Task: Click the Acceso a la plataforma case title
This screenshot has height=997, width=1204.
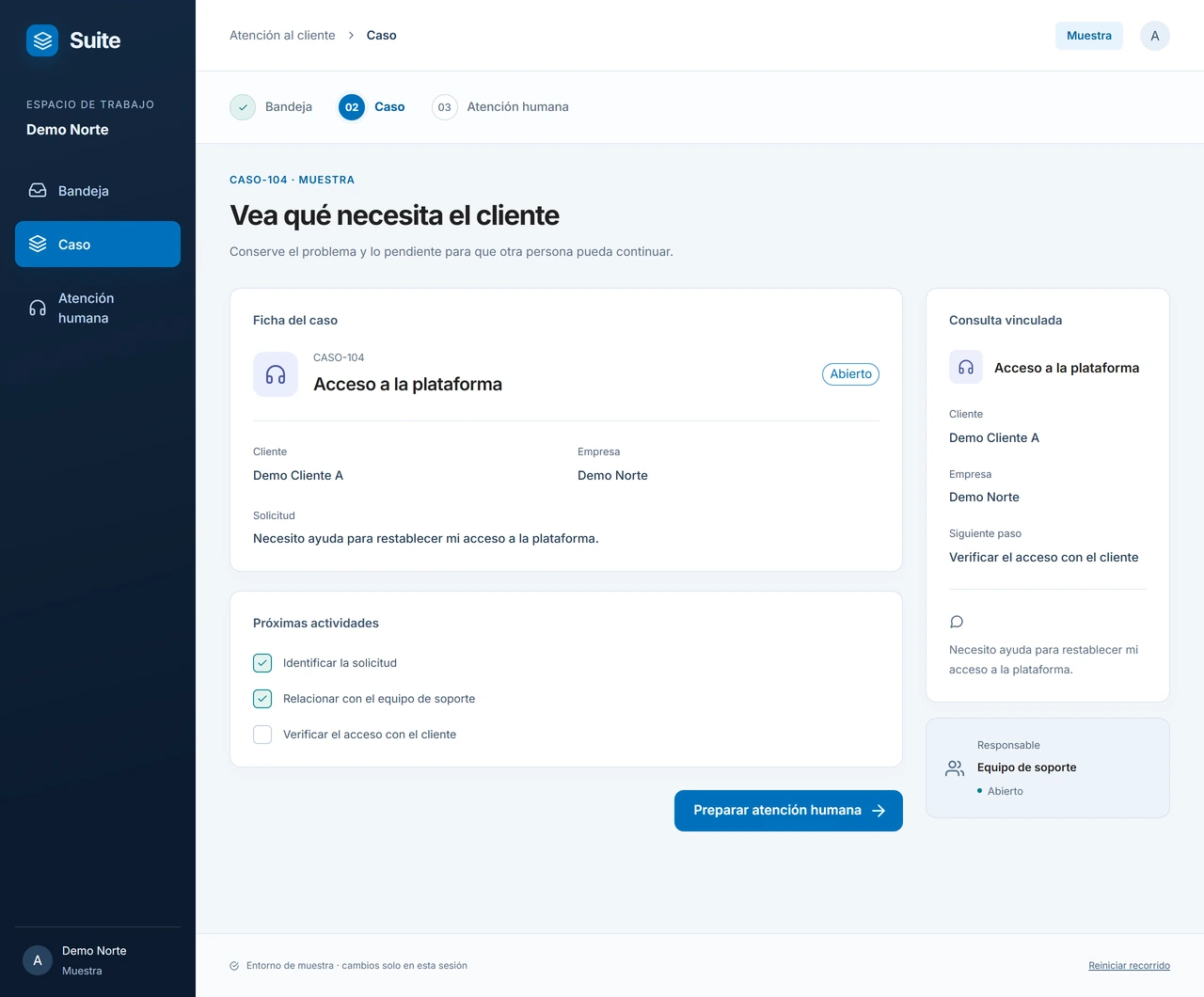Action: click(x=407, y=385)
